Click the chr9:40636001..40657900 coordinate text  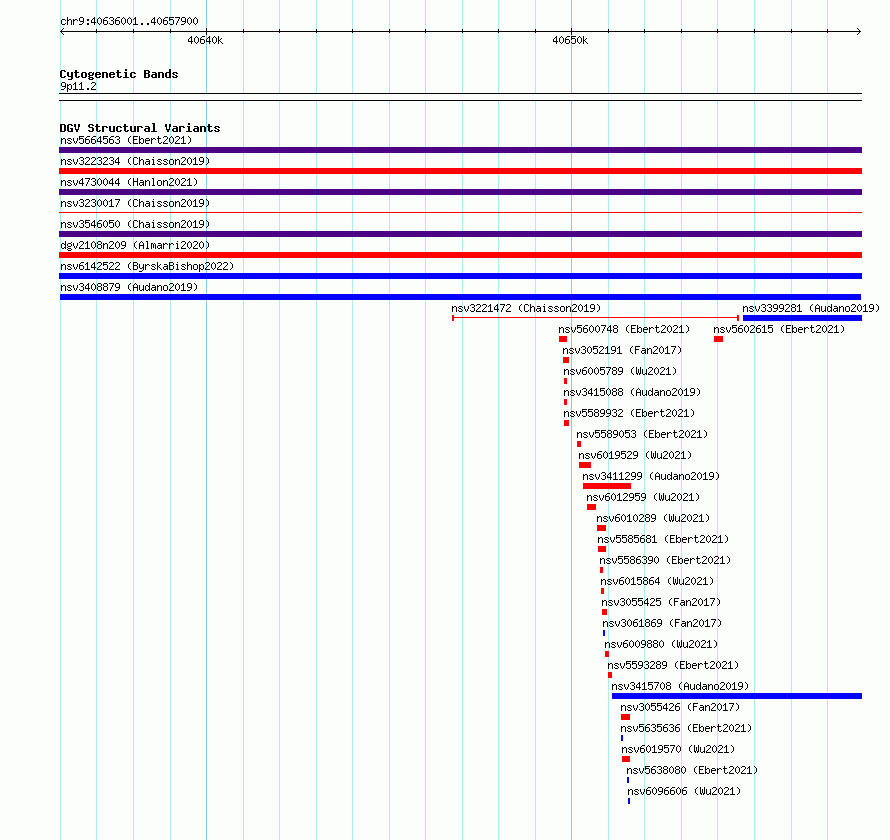coord(129,21)
